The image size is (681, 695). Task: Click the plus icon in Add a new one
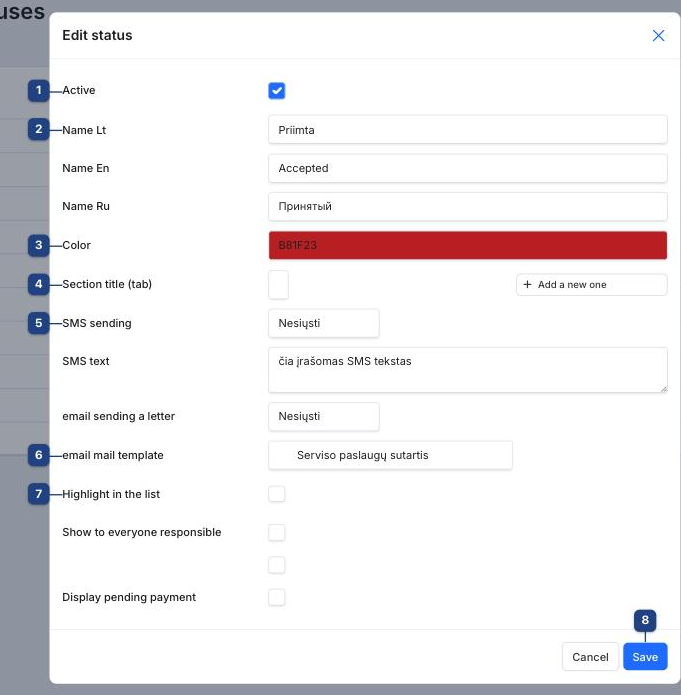point(527,285)
